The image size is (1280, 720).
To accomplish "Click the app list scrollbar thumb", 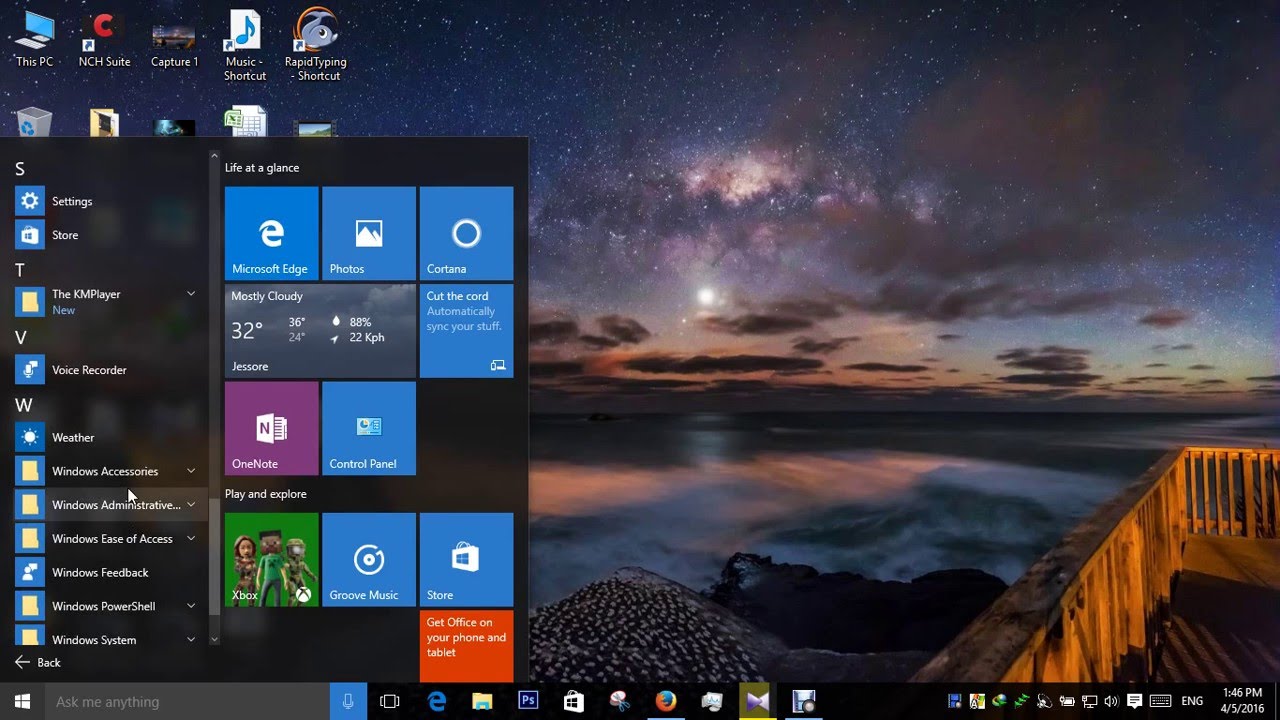I will tap(214, 555).
